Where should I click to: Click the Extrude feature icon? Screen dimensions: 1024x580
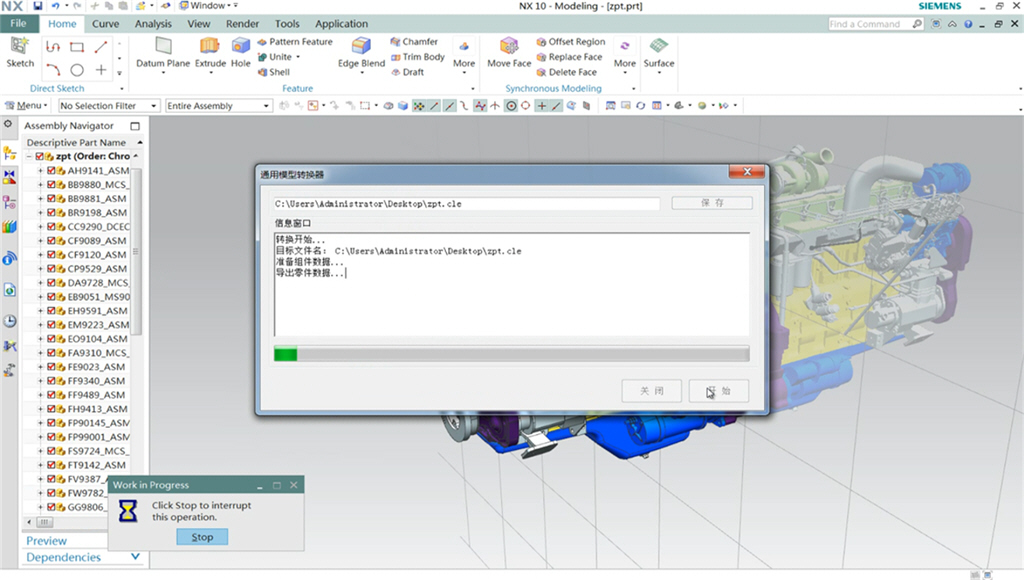coord(210,47)
